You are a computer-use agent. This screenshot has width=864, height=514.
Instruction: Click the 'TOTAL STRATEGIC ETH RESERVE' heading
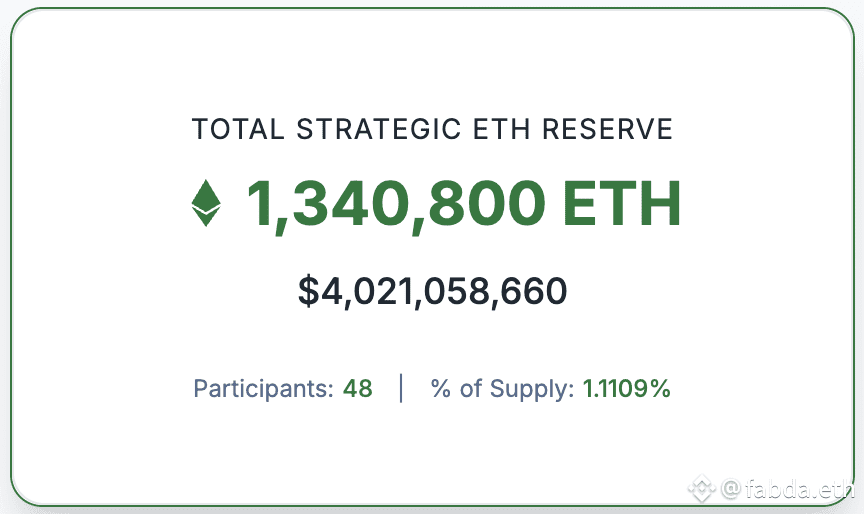pyautogui.click(x=432, y=129)
